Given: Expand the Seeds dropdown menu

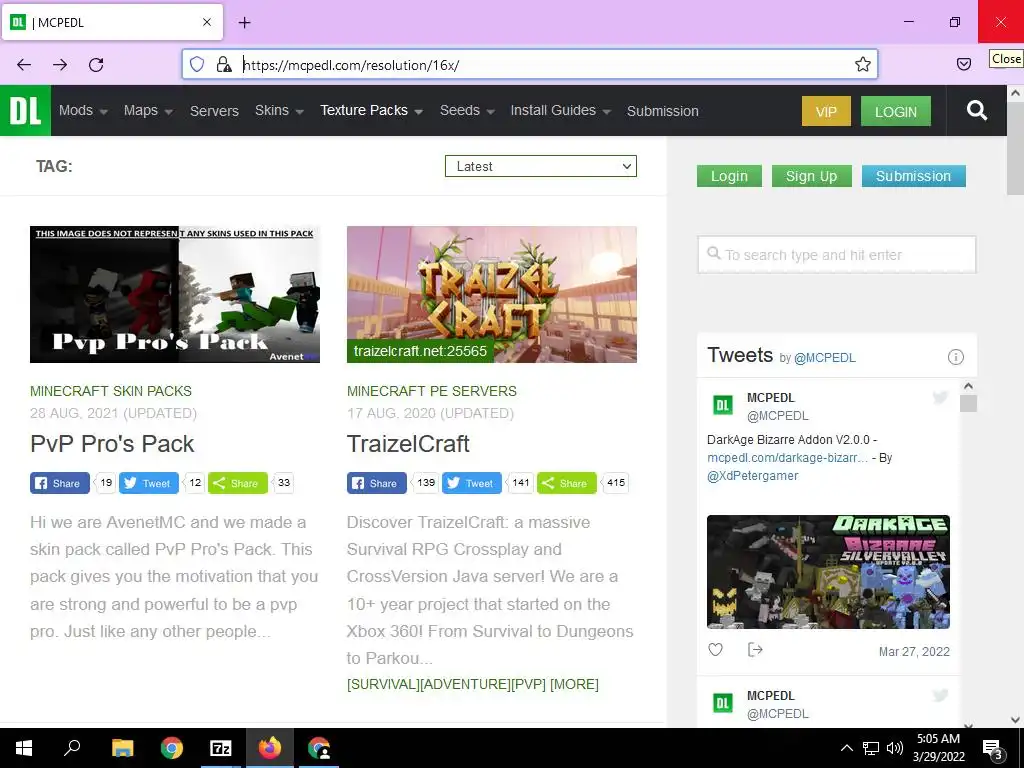Looking at the screenshot, I should [x=468, y=110].
